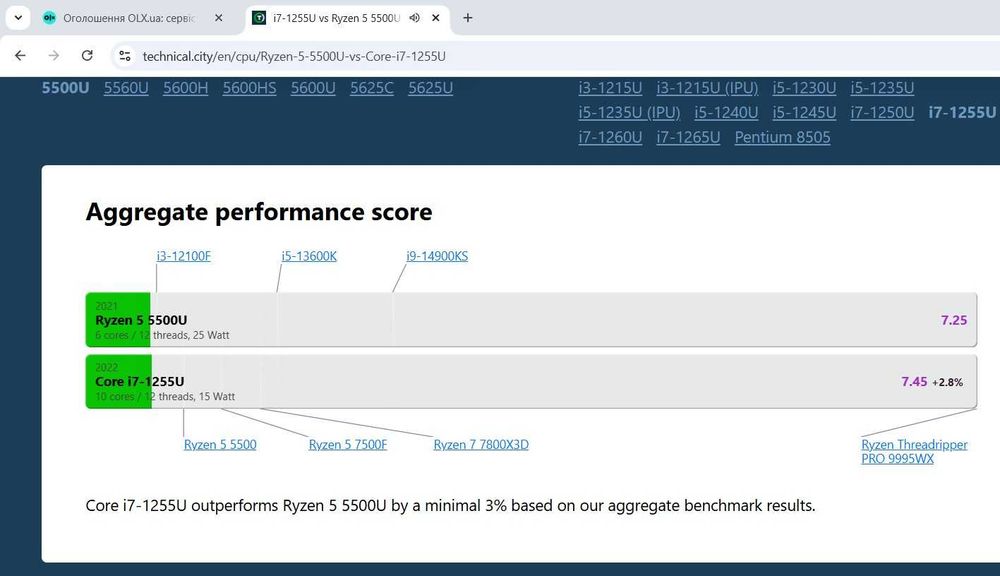
Task: Open the Pentium 8505 link
Action: [783, 138]
